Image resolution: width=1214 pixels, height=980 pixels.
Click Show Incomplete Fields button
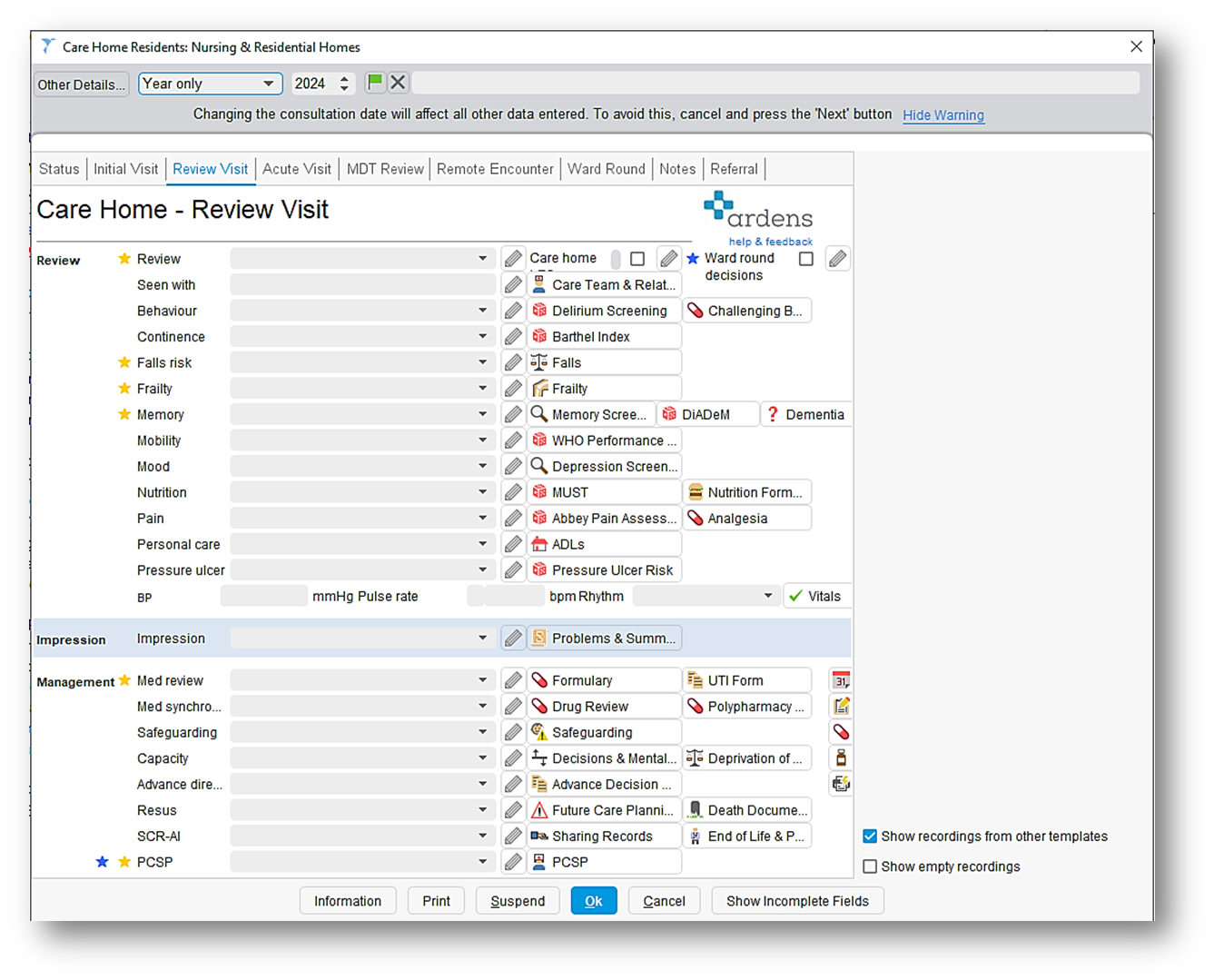[x=797, y=901]
